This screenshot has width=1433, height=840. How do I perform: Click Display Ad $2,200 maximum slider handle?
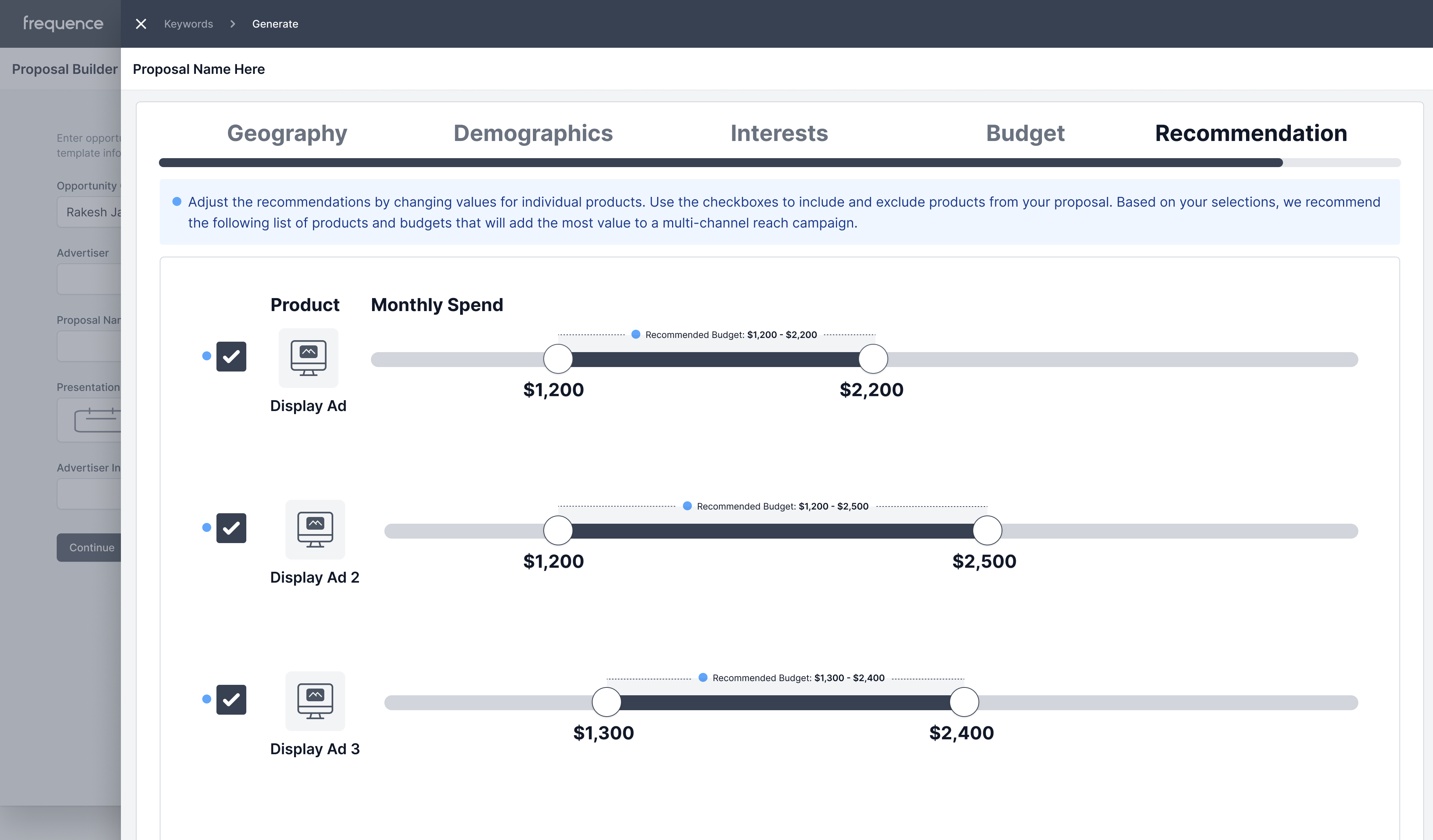873,359
